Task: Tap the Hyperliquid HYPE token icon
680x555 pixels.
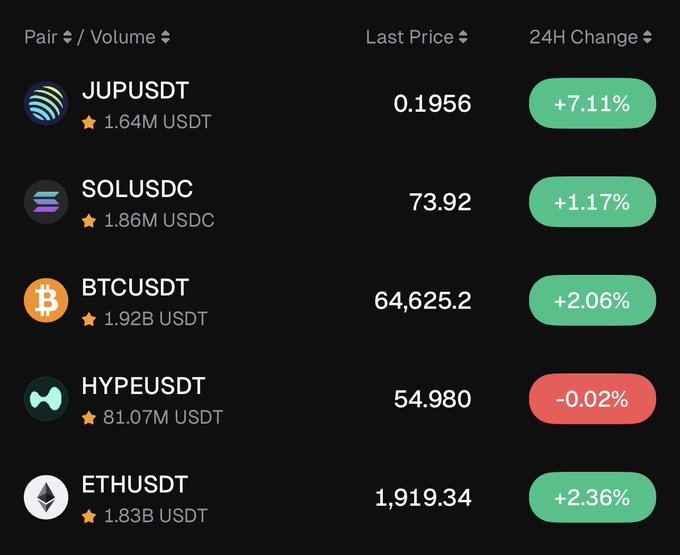Action: 46,398
